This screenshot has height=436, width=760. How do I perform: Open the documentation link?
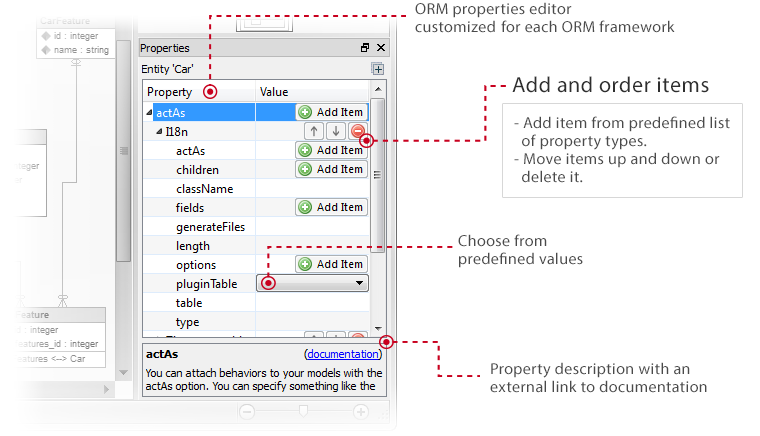pyautogui.click(x=343, y=354)
